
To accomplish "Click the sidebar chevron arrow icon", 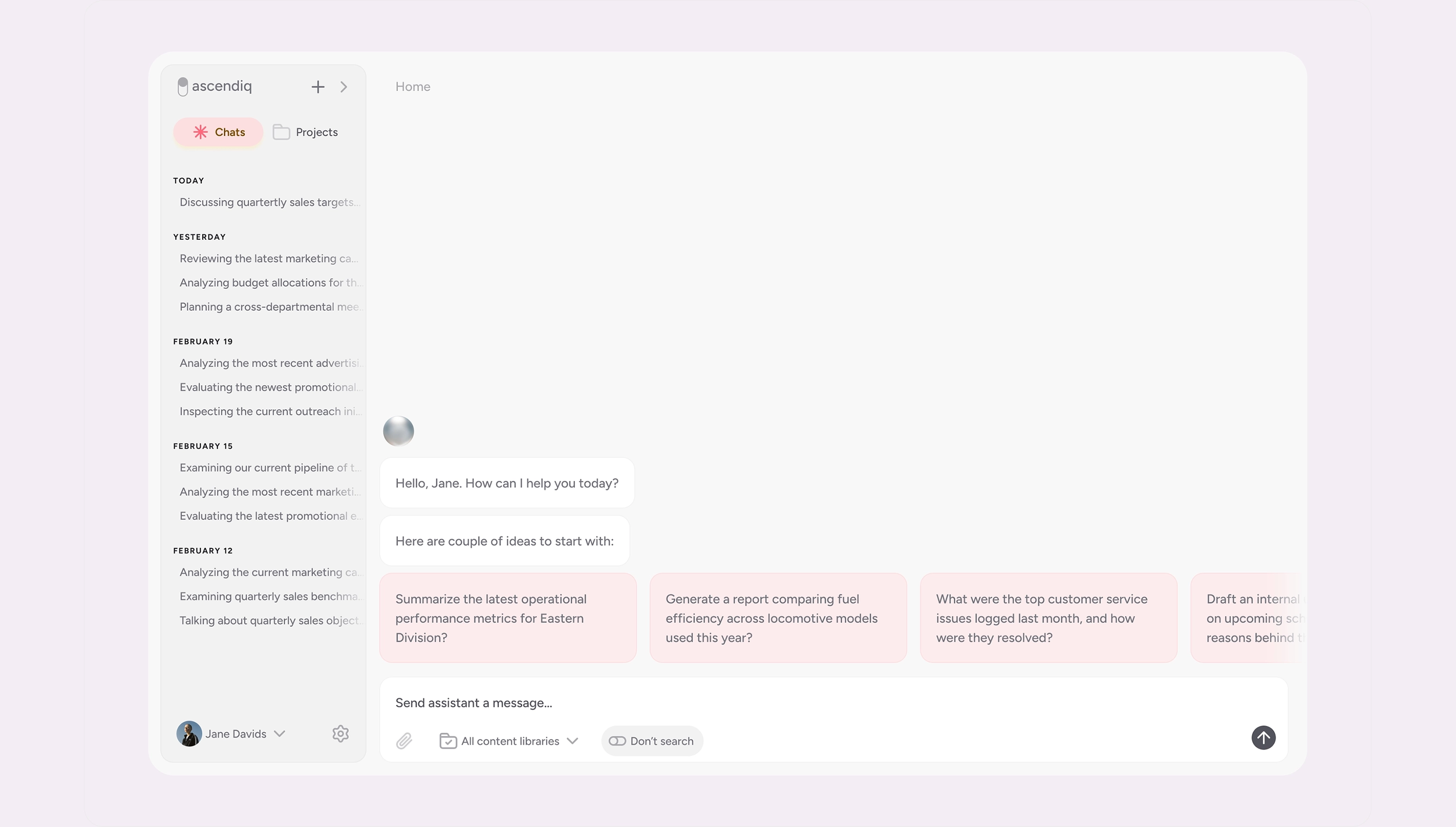I will (344, 87).
